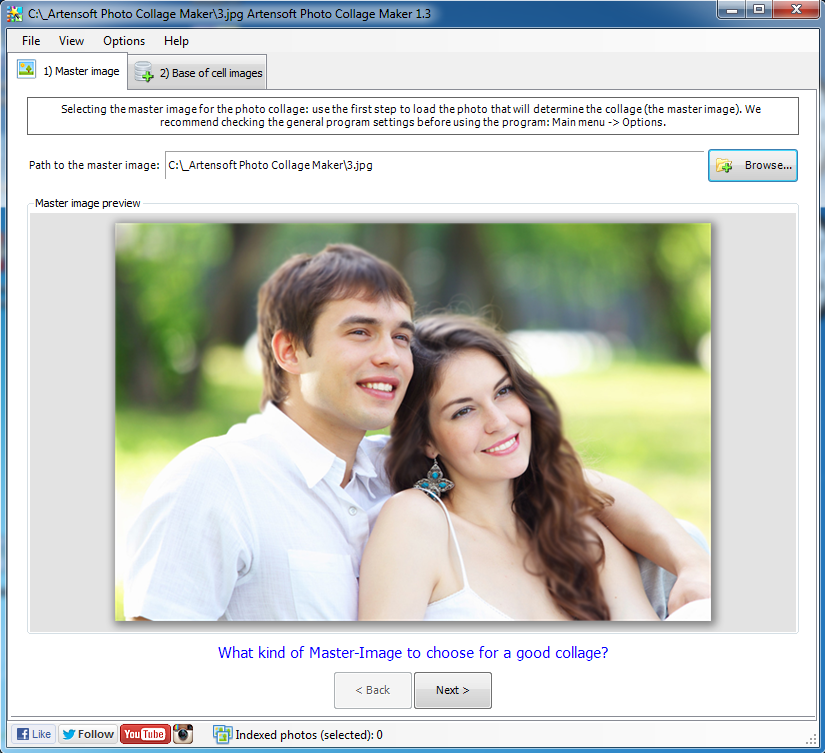Click the Master image tab picture icon
Image resolution: width=825 pixels, height=753 pixels.
[x=26, y=69]
